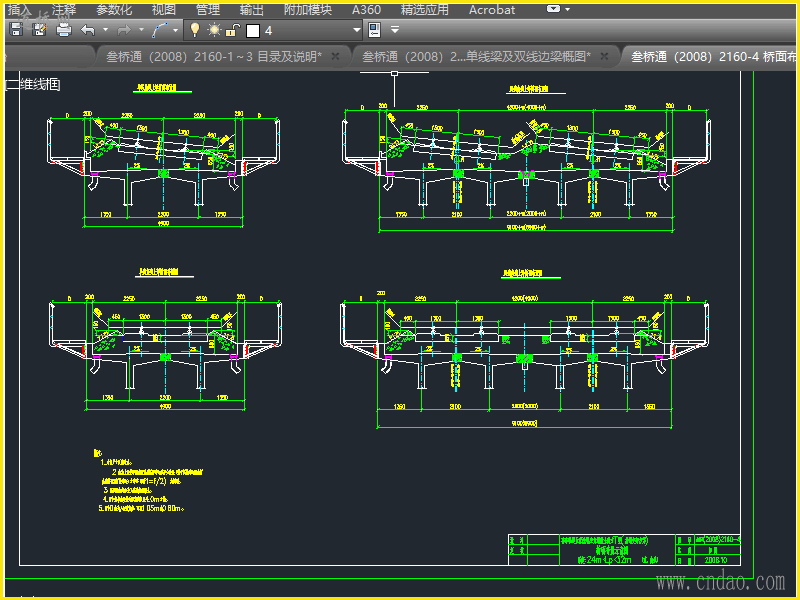
Task: Click the Redo arrow icon
Action: 124,30
